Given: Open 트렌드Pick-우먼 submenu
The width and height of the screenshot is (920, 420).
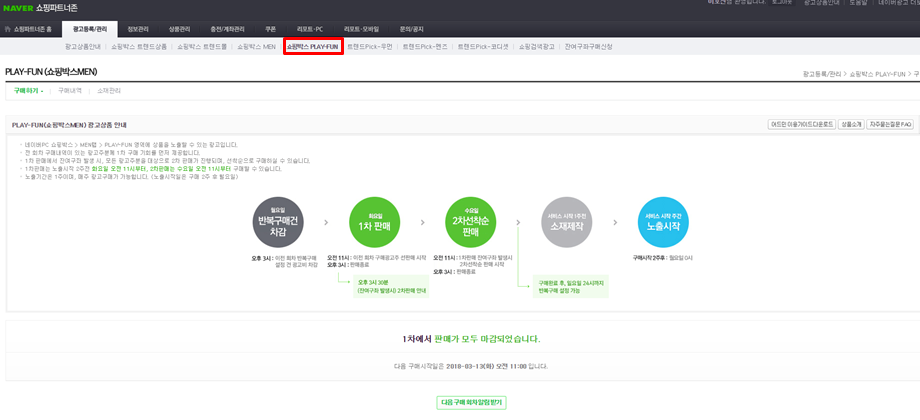Looking at the screenshot, I should click(x=369, y=46).
